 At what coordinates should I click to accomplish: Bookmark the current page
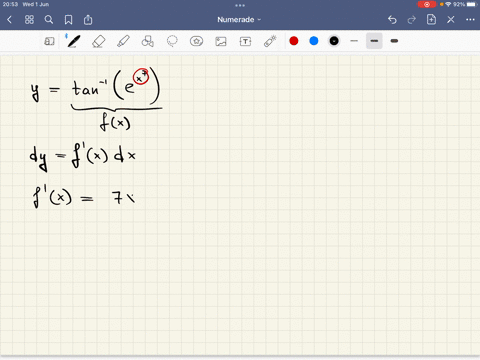coord(68,20)
